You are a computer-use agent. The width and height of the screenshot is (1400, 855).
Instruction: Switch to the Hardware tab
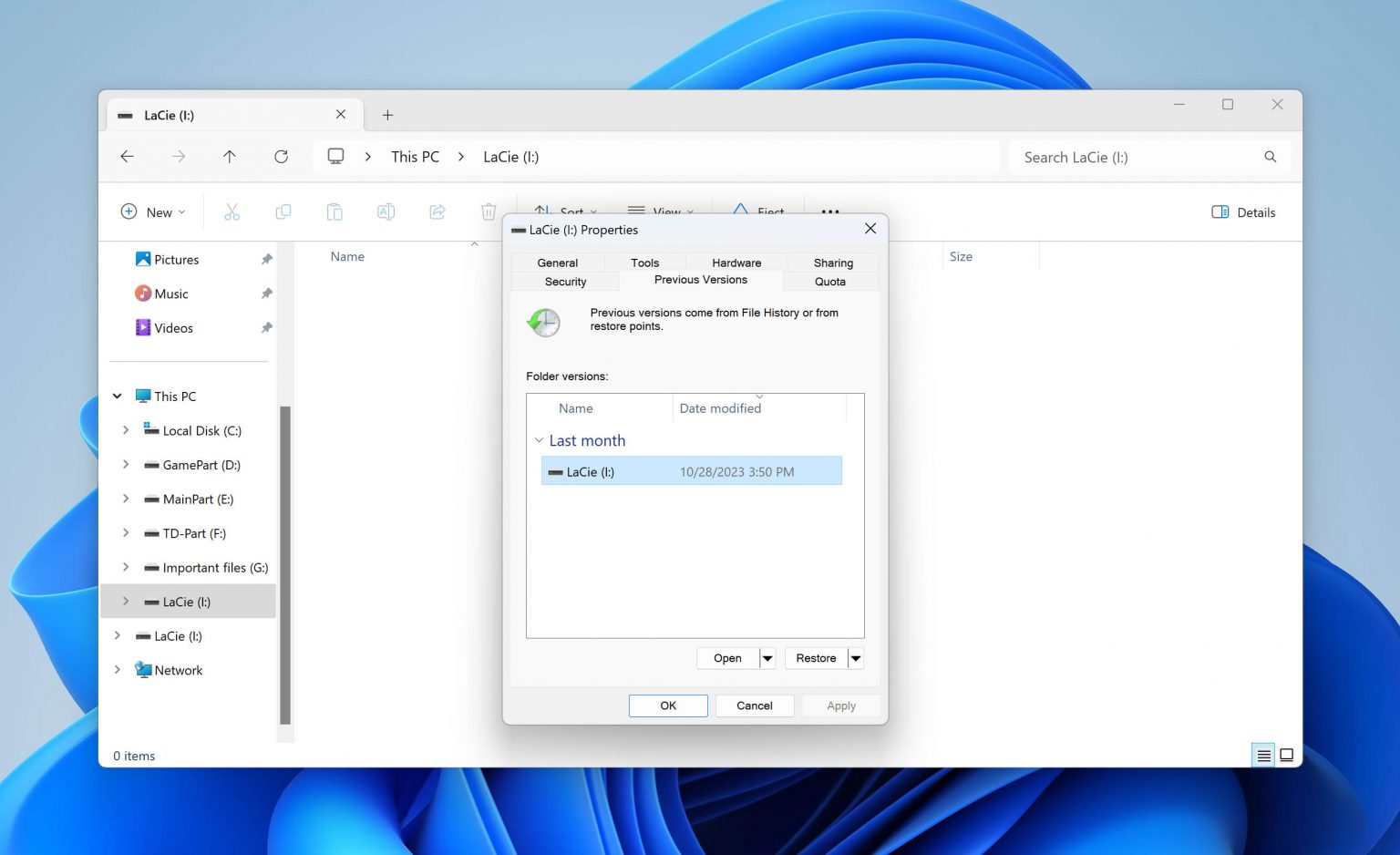pos(736,263)
